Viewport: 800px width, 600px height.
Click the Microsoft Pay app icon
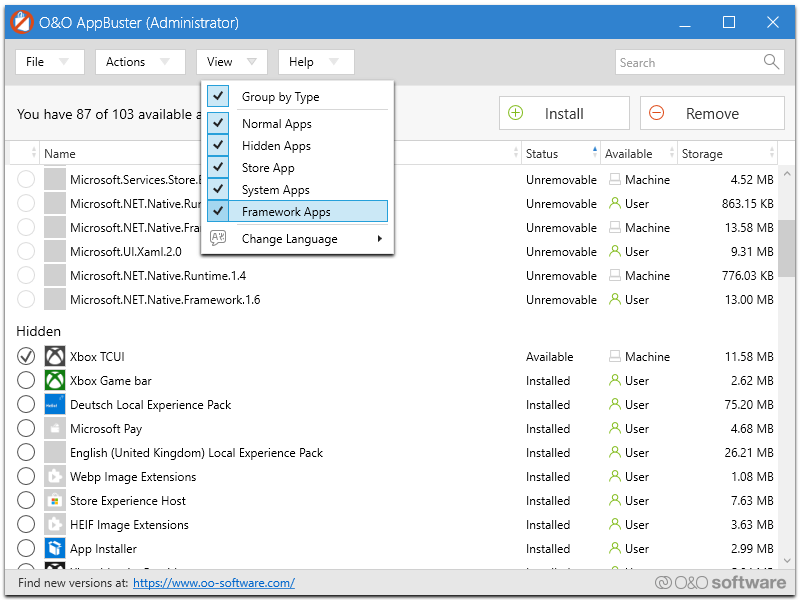[55, 428]
